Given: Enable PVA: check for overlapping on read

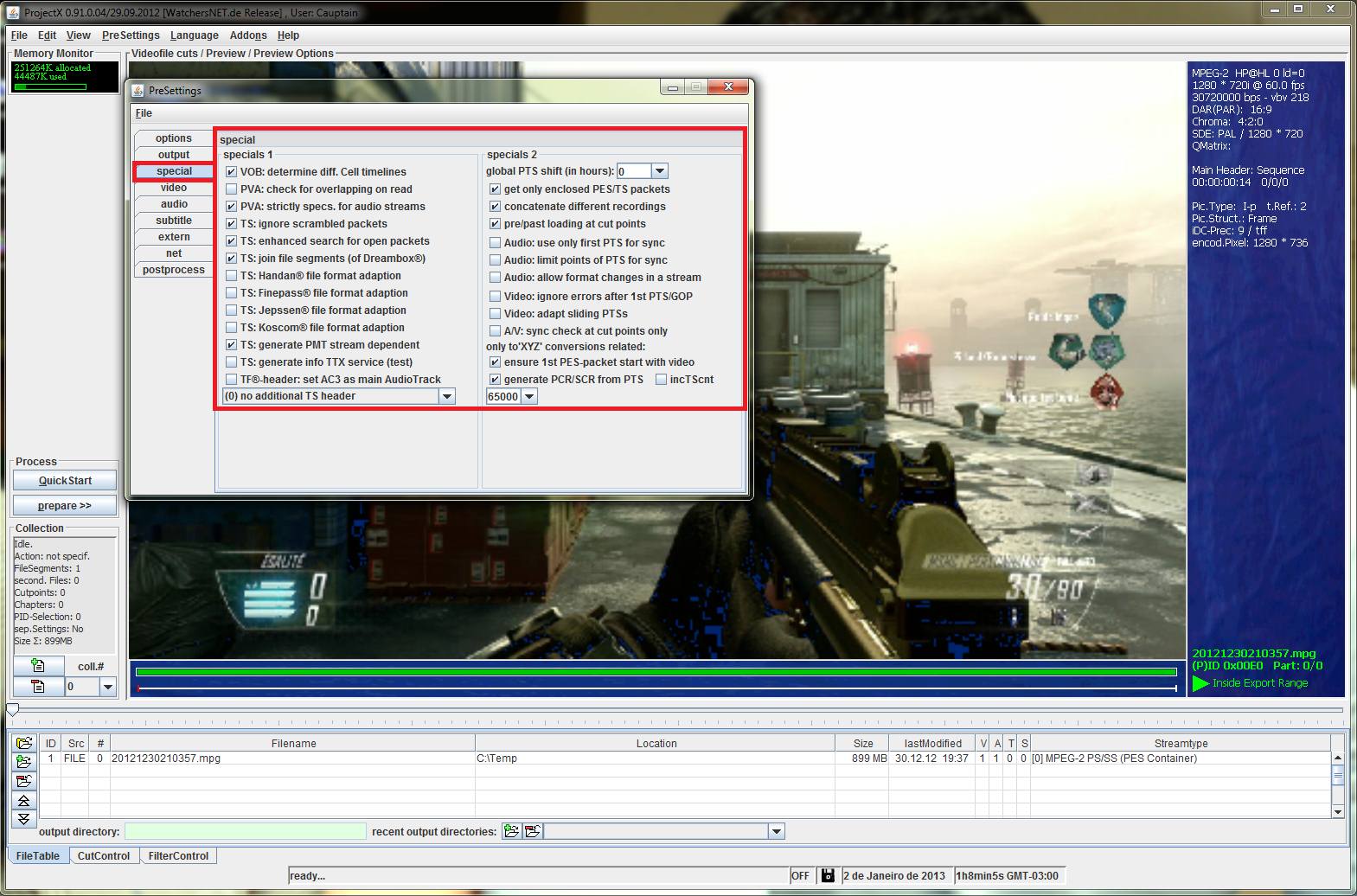Looking at the screenshot, I should (231, 189).
